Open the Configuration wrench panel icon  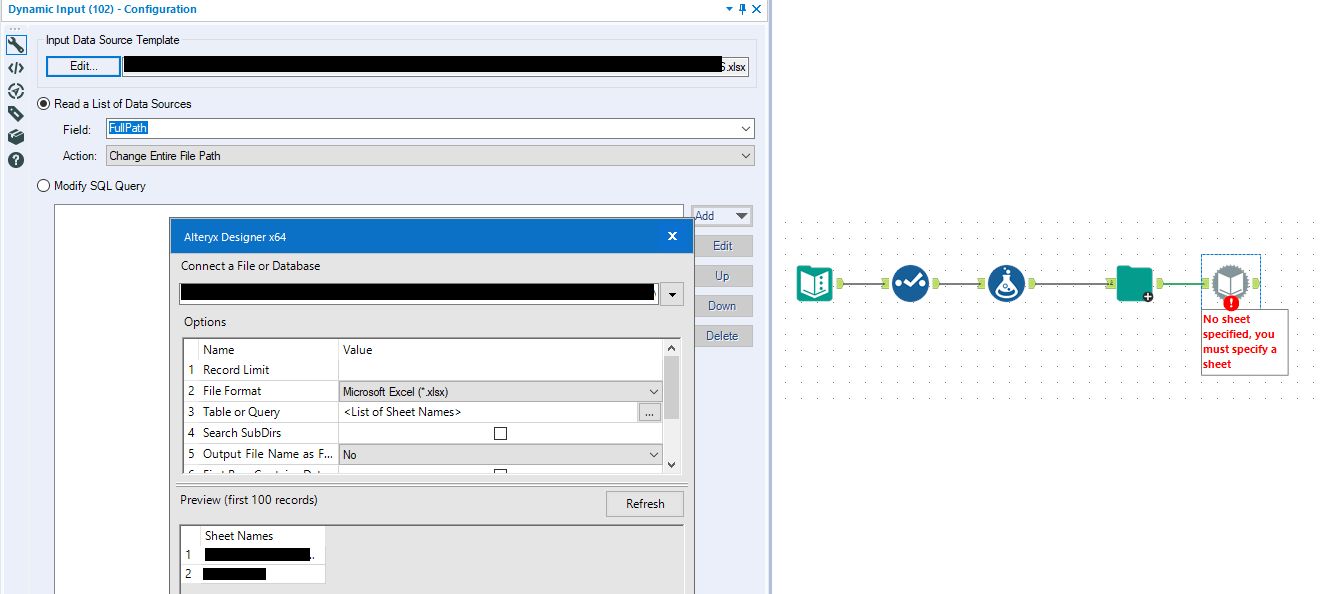pos(15,44)
